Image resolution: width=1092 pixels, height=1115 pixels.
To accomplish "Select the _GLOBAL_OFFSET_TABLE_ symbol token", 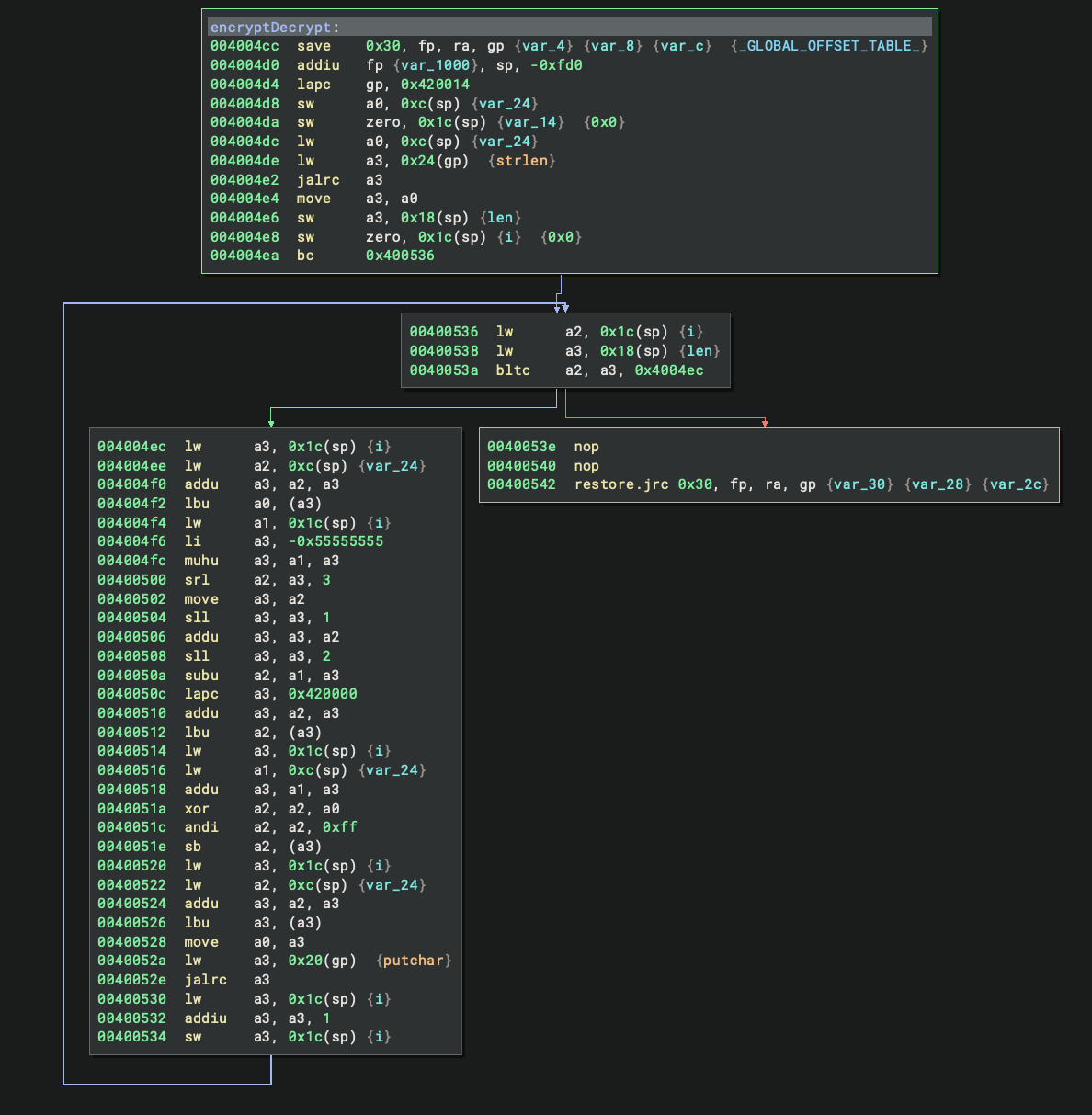I will 829,46.
